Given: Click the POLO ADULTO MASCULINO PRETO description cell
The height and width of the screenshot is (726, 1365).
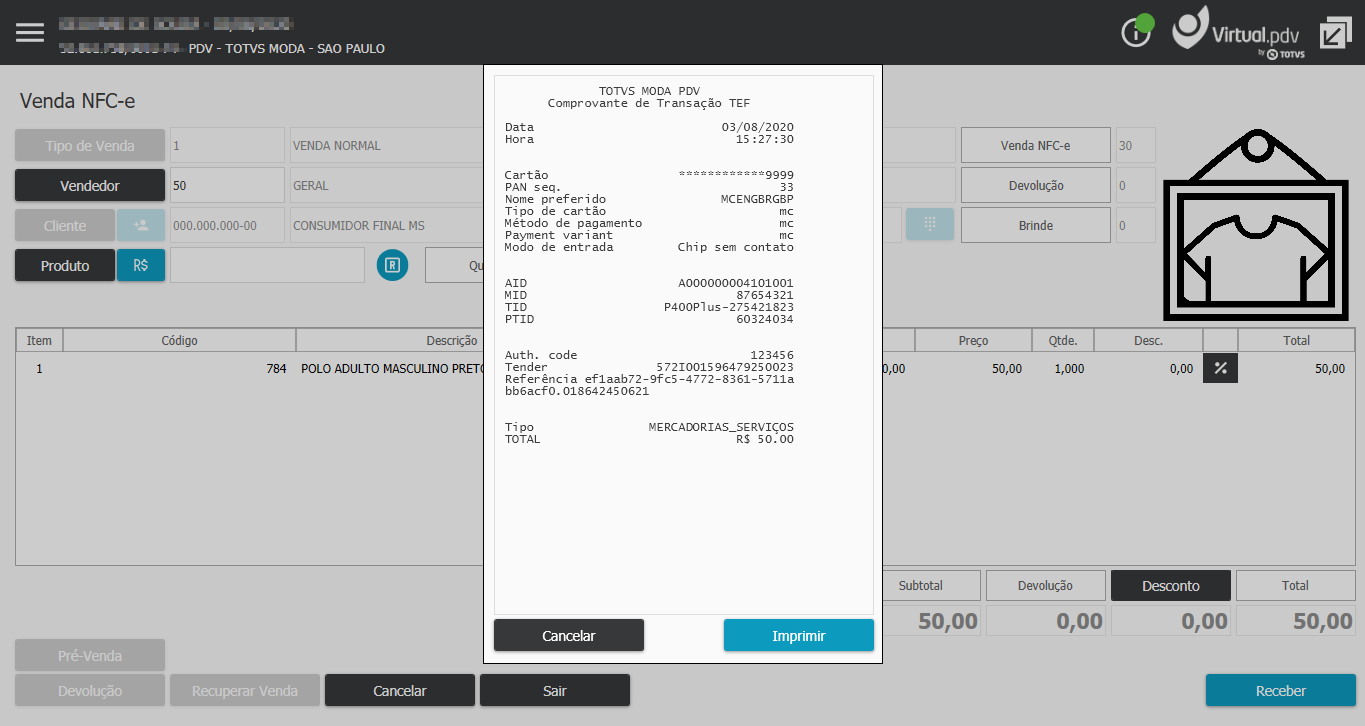Looking at the screenshot, I should [x=393, y=368].
